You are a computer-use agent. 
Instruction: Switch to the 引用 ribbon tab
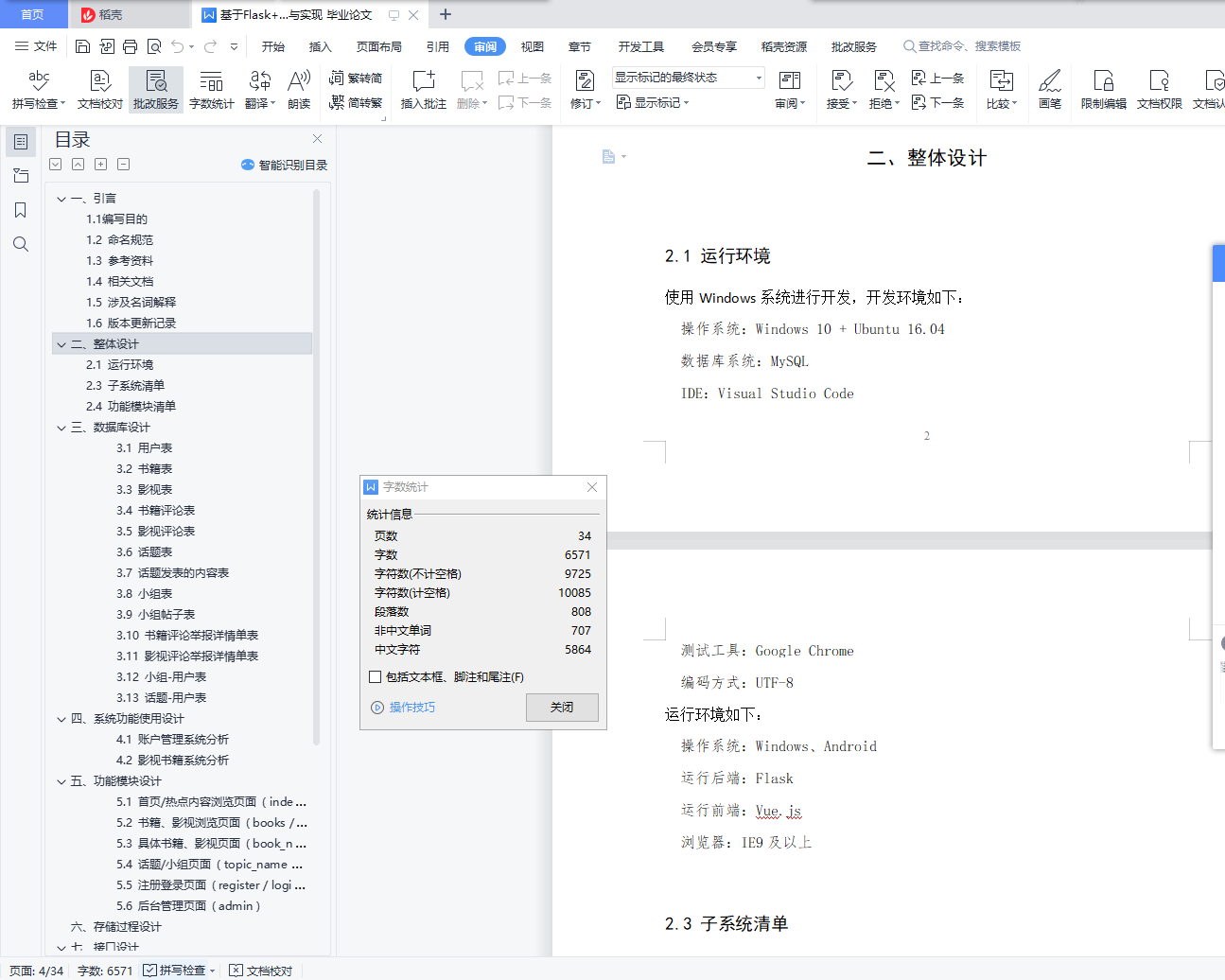click(438, 46)
